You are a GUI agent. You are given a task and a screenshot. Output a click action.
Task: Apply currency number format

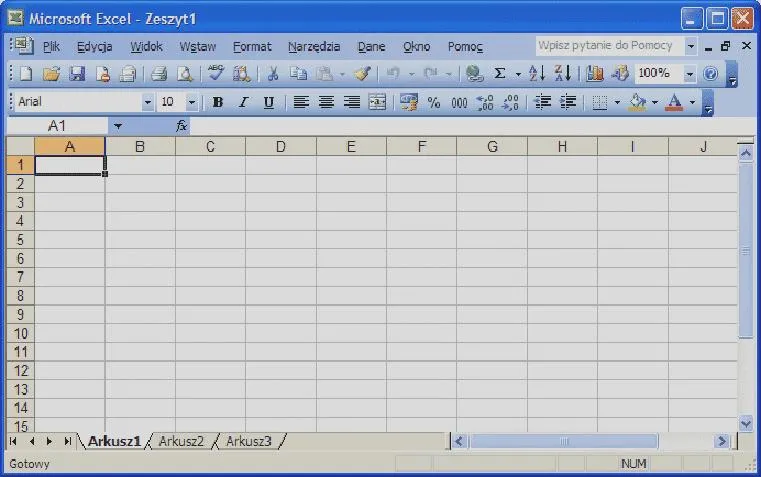[408, 102]
